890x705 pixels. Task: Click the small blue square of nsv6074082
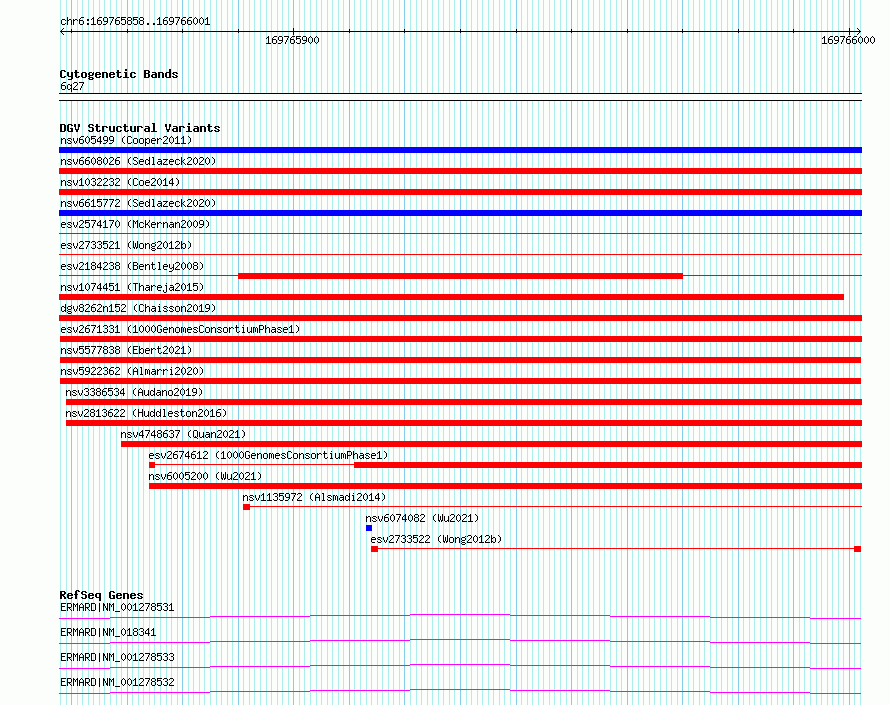369,528
